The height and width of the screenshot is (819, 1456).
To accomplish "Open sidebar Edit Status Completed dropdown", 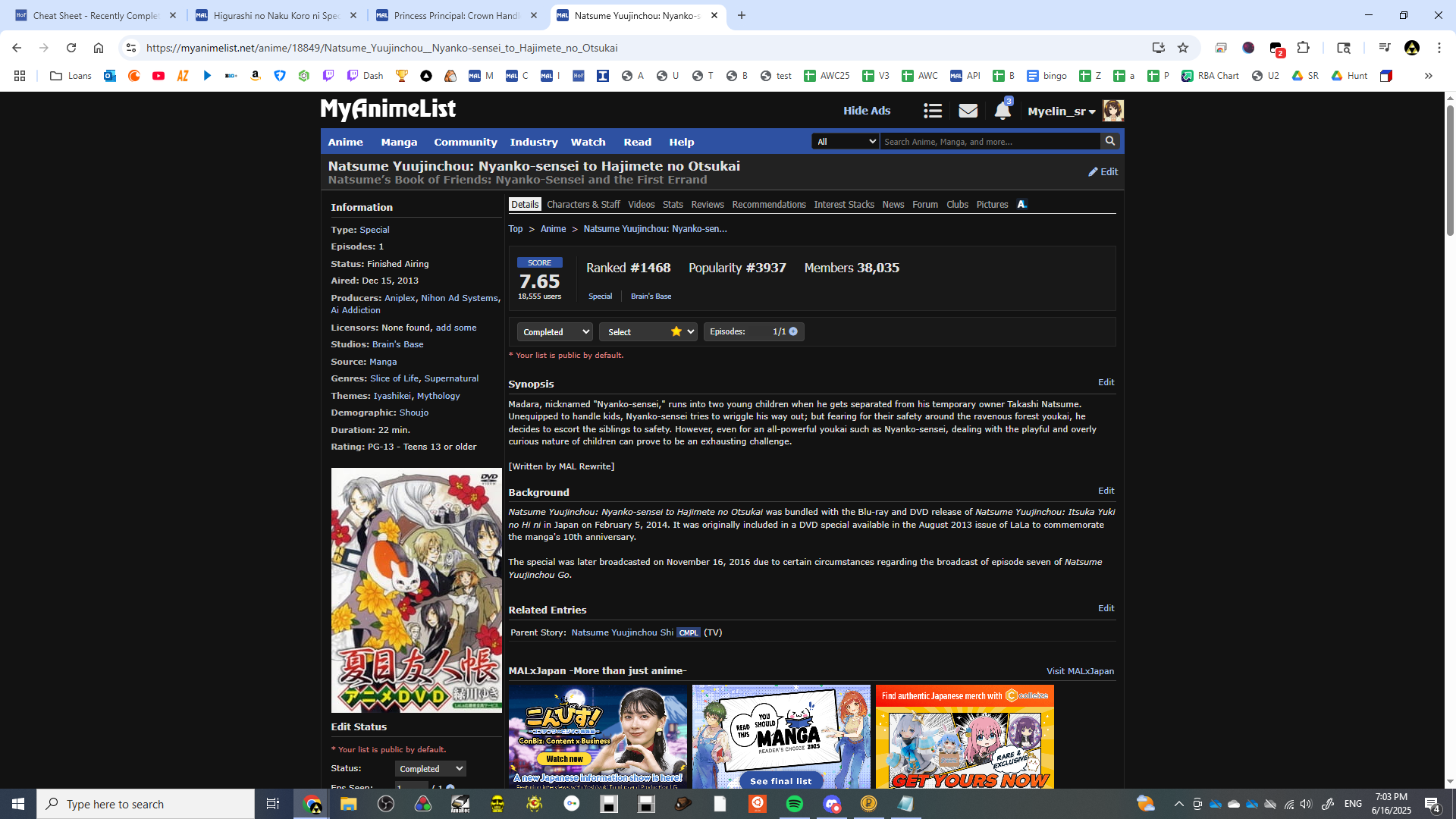I will (x=430, y=769).
